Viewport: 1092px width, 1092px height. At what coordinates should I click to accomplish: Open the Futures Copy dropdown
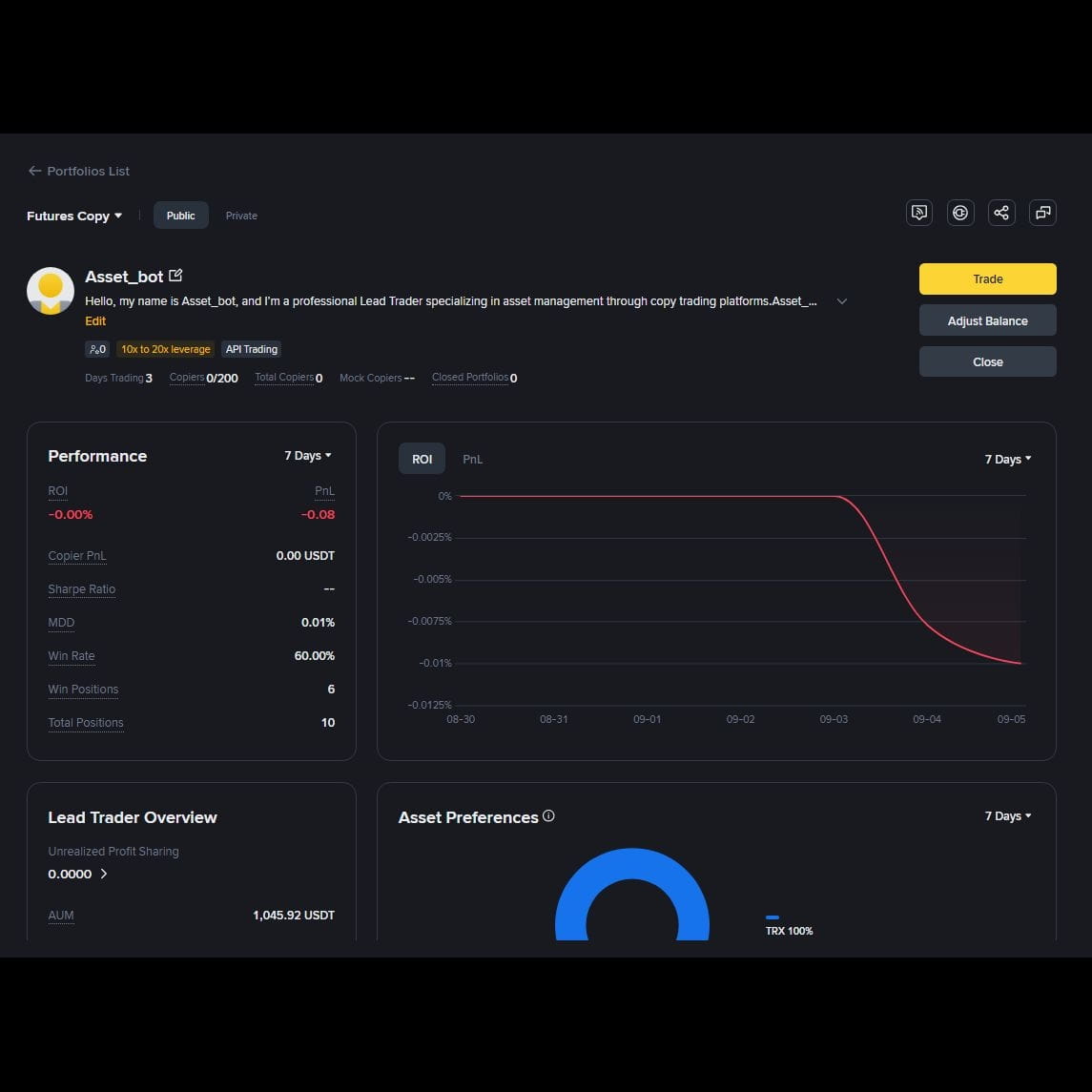[x=74, y=216]
